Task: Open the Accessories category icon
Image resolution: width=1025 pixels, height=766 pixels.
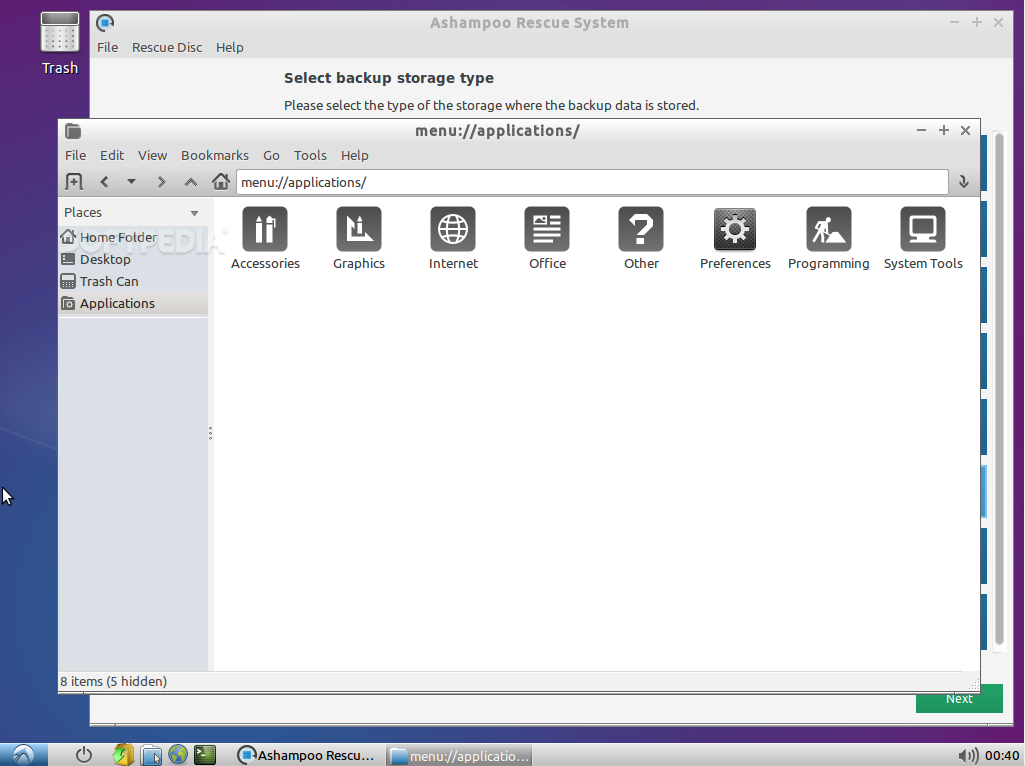Action: pyautogui.click(x=265, y=229)
